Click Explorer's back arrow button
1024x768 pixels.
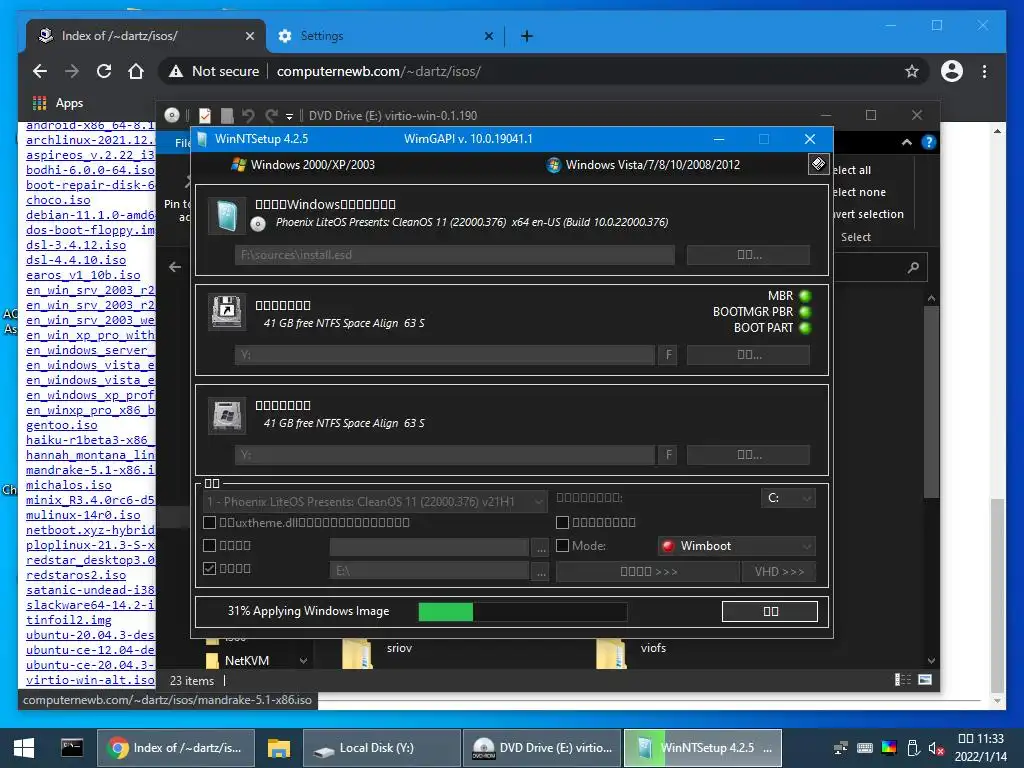coord(175,267)
